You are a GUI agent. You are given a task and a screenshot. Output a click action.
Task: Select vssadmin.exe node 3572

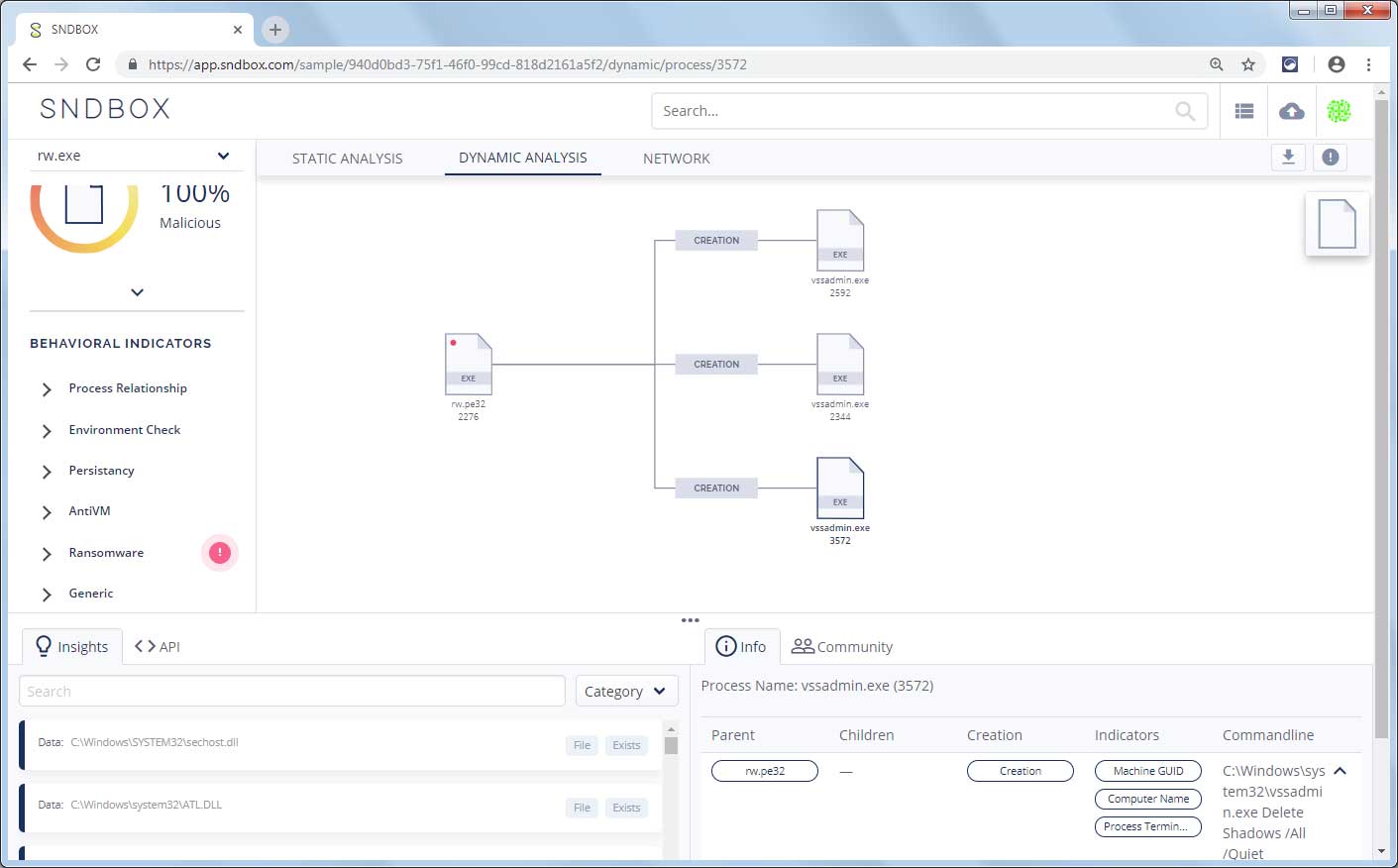tap(840, 488)
